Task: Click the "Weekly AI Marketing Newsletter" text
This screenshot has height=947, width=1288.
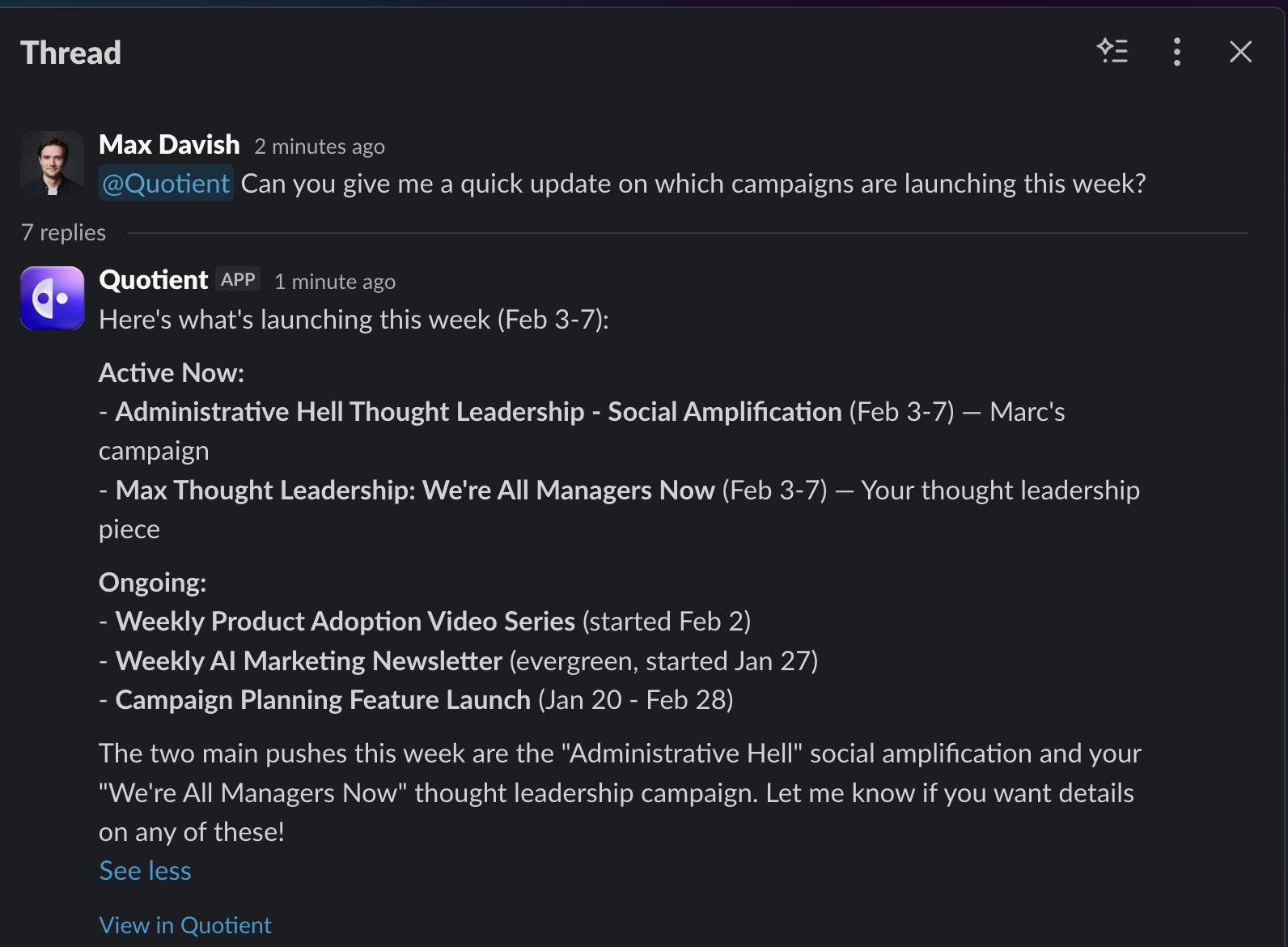Action: coord(309,661)
